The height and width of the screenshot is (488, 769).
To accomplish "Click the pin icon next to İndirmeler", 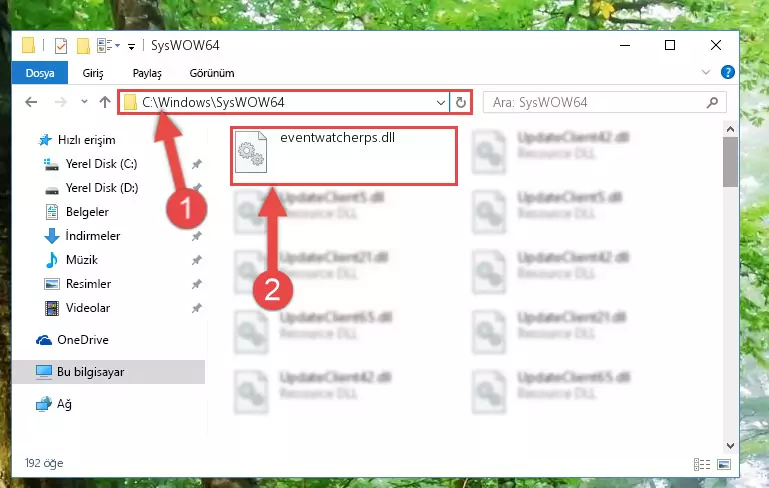I will 197,236.
